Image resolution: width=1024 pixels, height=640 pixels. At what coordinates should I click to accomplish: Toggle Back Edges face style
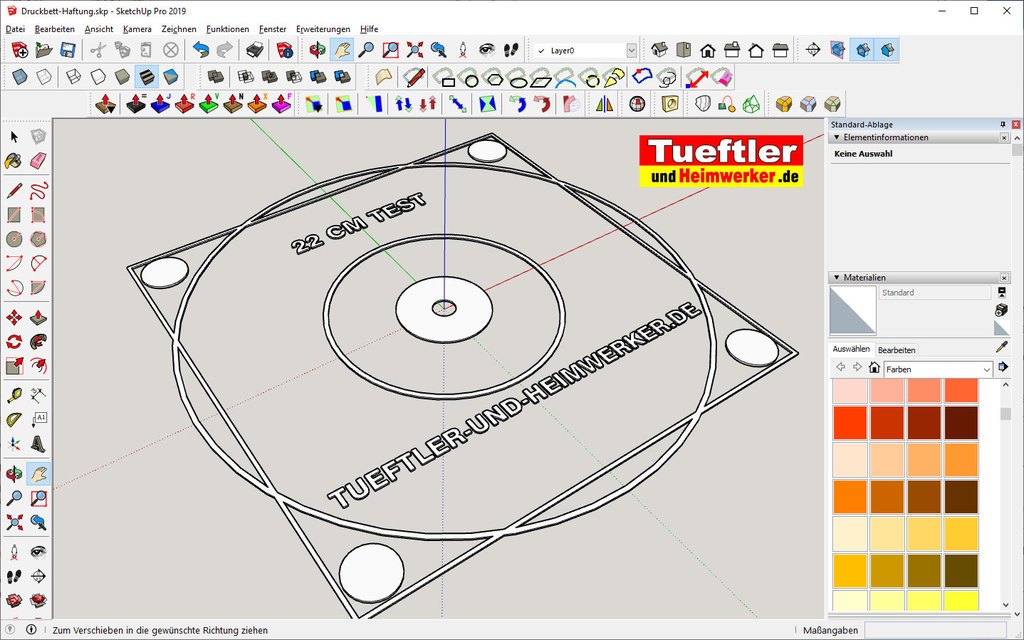click(x=44, y=77)
